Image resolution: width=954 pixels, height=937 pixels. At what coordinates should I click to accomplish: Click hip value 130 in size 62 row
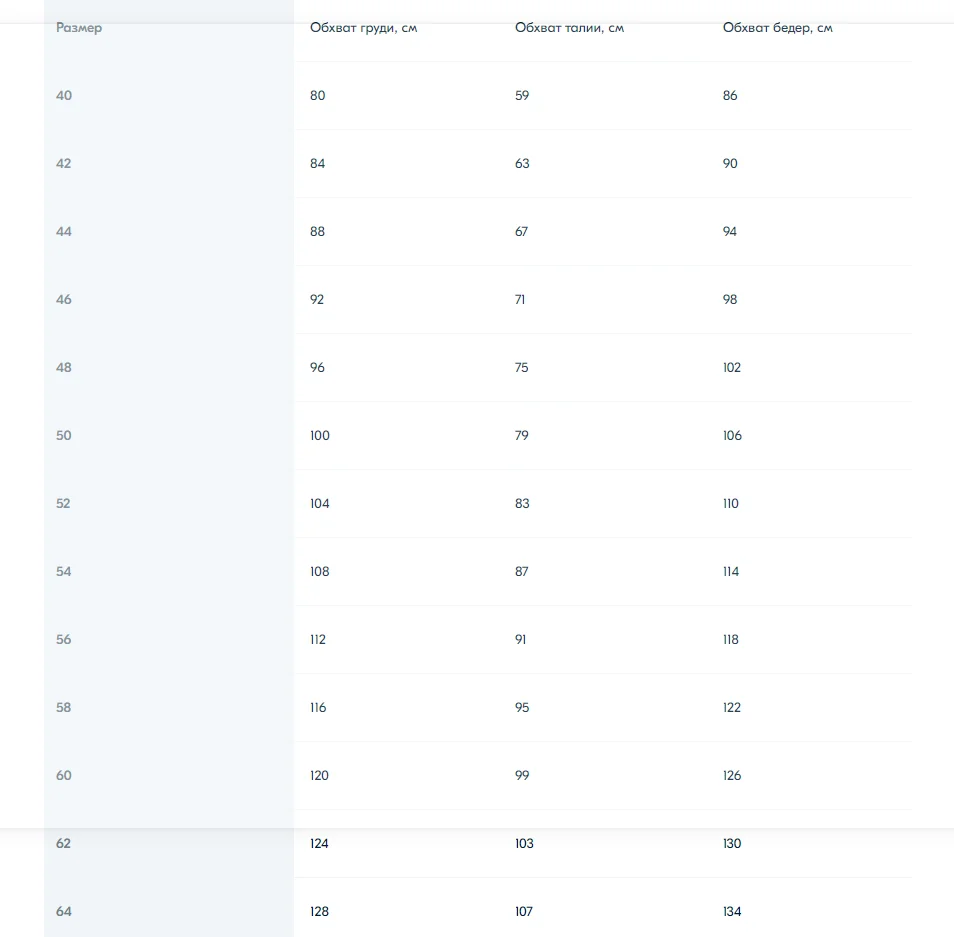[732, 843]
